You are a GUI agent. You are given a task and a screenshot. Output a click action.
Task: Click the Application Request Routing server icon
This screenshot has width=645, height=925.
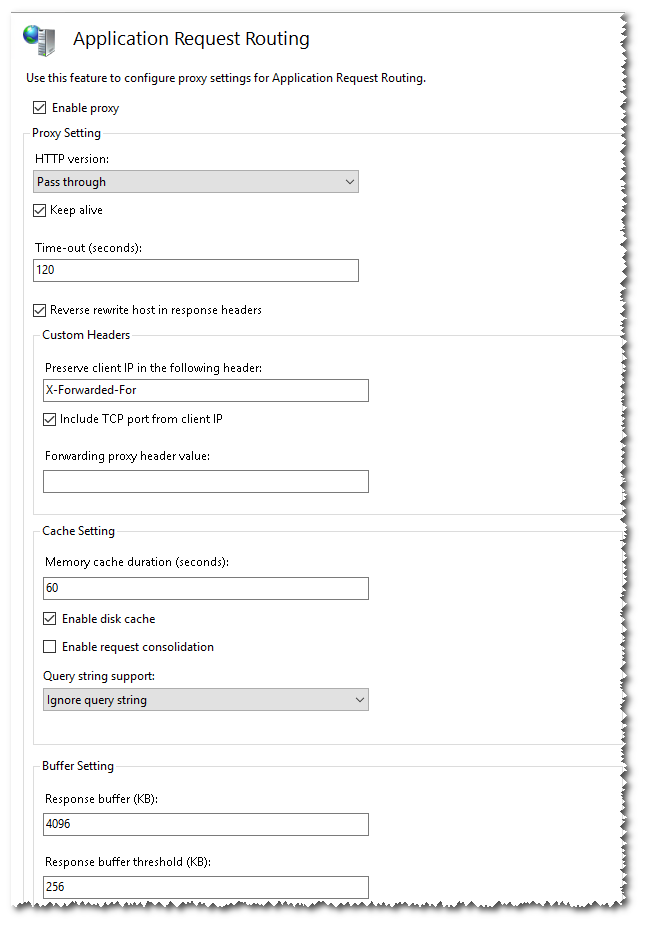tap(37, 39)
